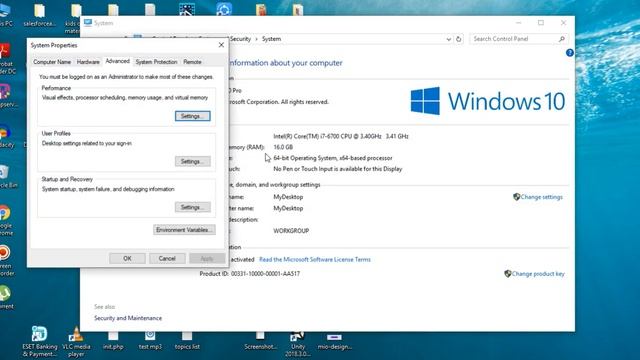Switch to Hardware tab
This screenshot has width=640, height=360.
(x=88, y=62)
